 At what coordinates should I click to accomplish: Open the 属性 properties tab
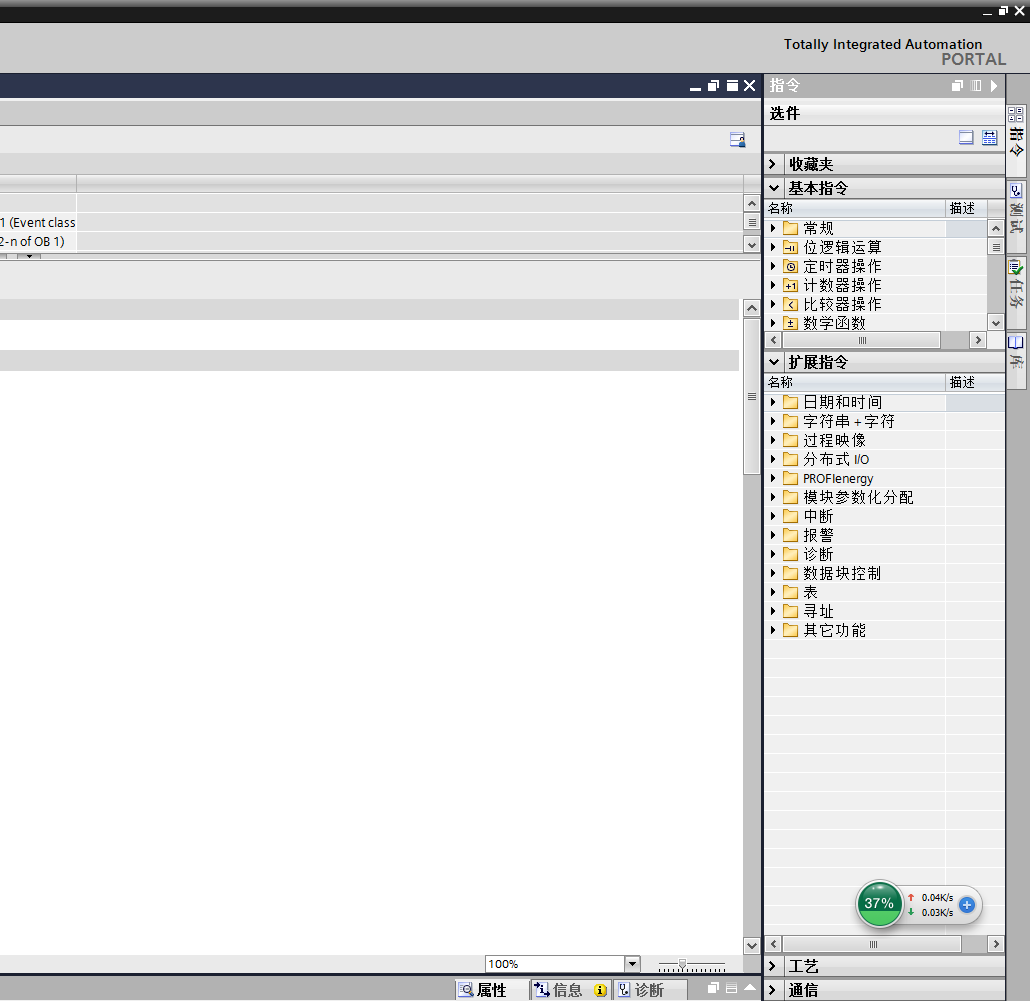click(491, 990)
